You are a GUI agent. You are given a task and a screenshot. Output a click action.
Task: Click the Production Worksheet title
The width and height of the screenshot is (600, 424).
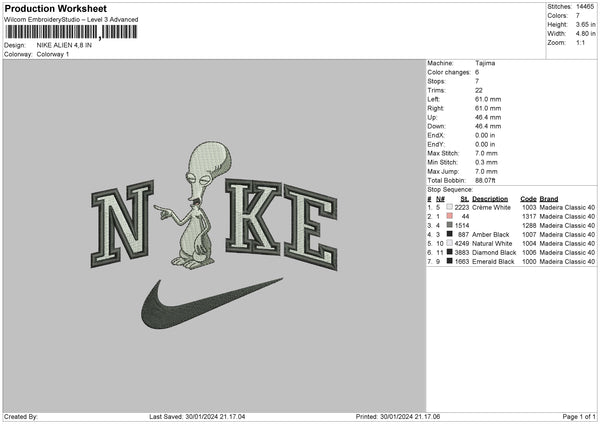tap(56, 8)
